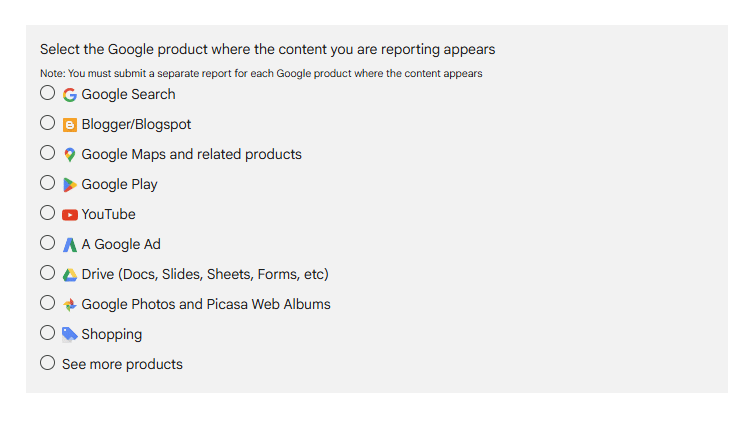Image resolution: width=756 pixels, height=423 pixels.
Task: Click the Google Photos pinwheel icon
Action: coord(70,305)
